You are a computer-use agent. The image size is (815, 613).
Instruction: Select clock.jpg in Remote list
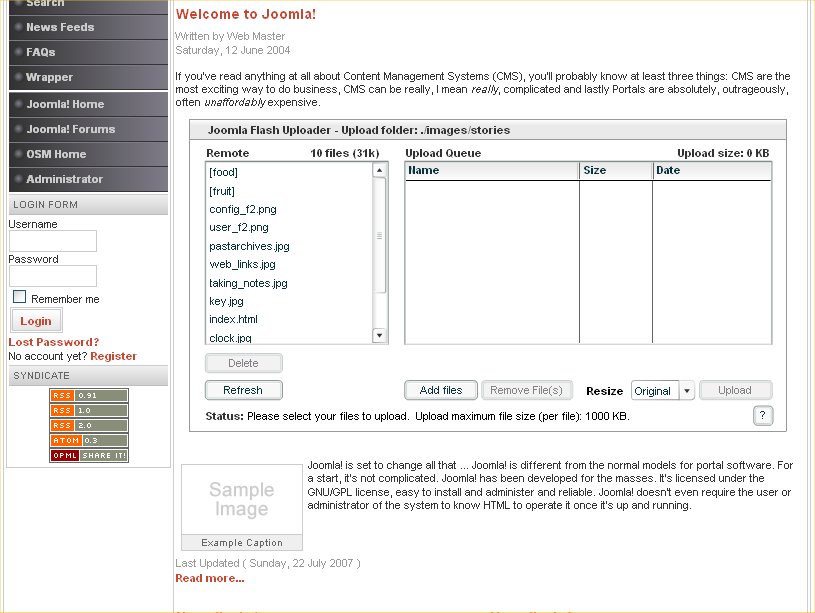pos(288,337)
